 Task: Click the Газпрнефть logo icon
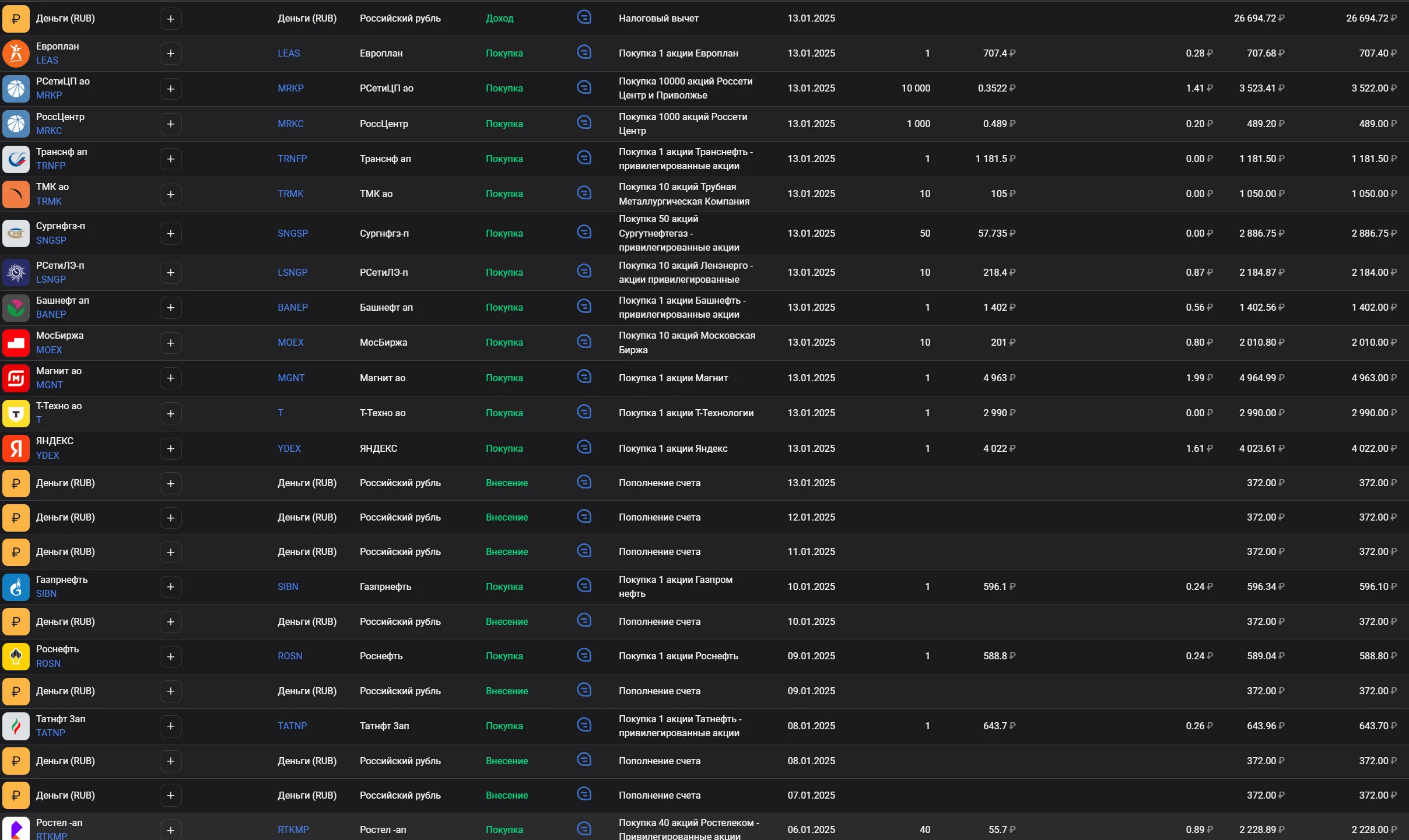coord(16,587)
